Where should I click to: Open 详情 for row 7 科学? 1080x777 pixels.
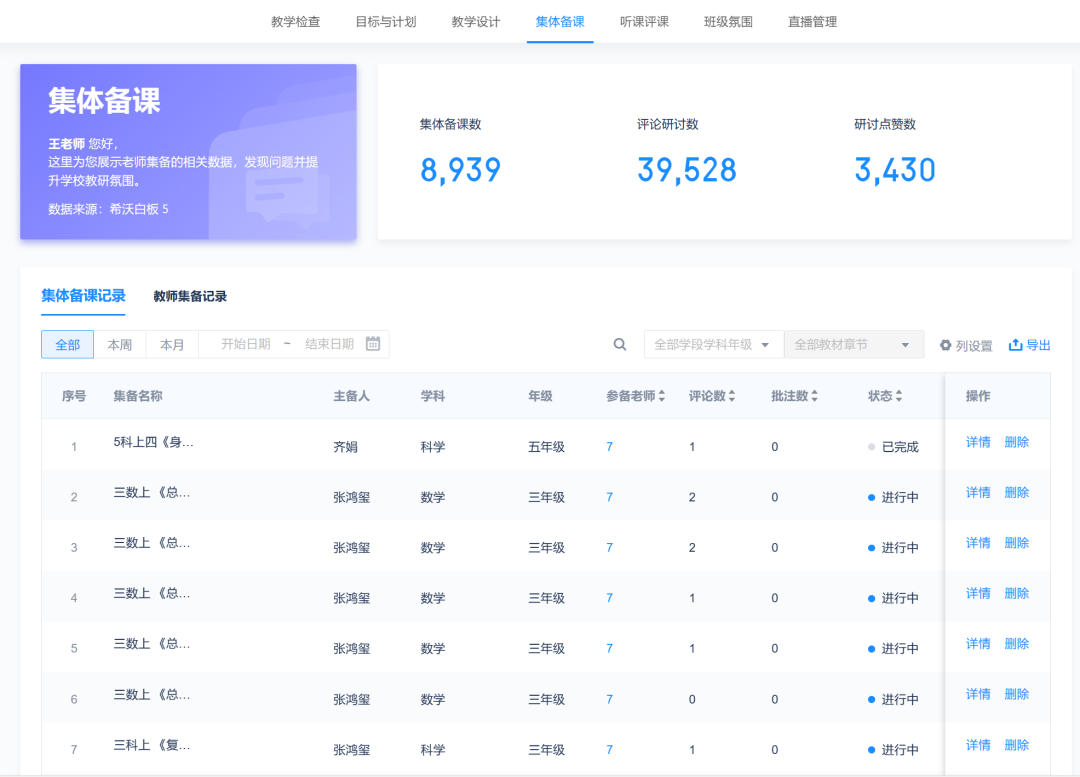point(978,745)
